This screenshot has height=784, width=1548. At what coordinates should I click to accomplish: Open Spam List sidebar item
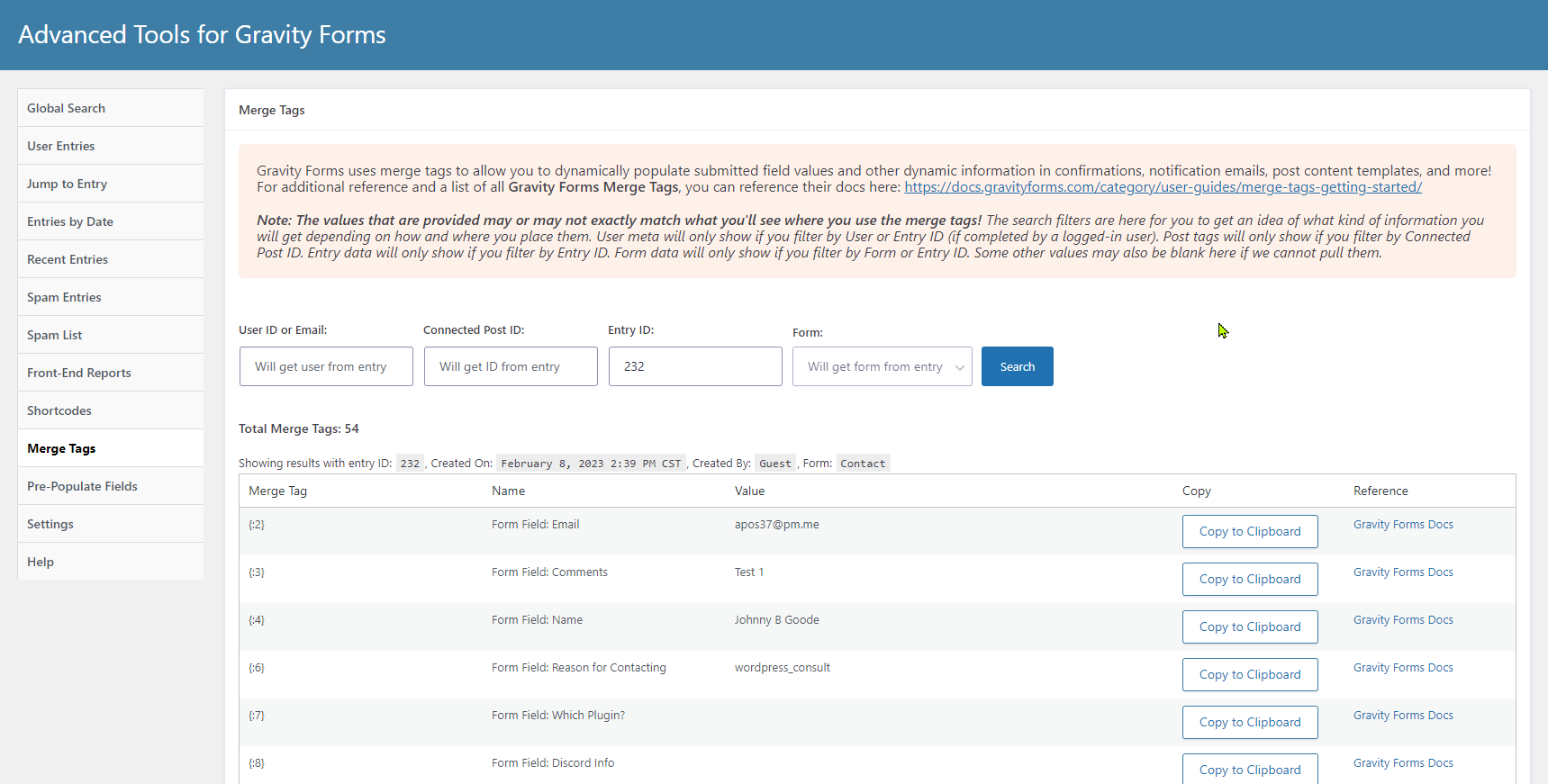(110, 335)
